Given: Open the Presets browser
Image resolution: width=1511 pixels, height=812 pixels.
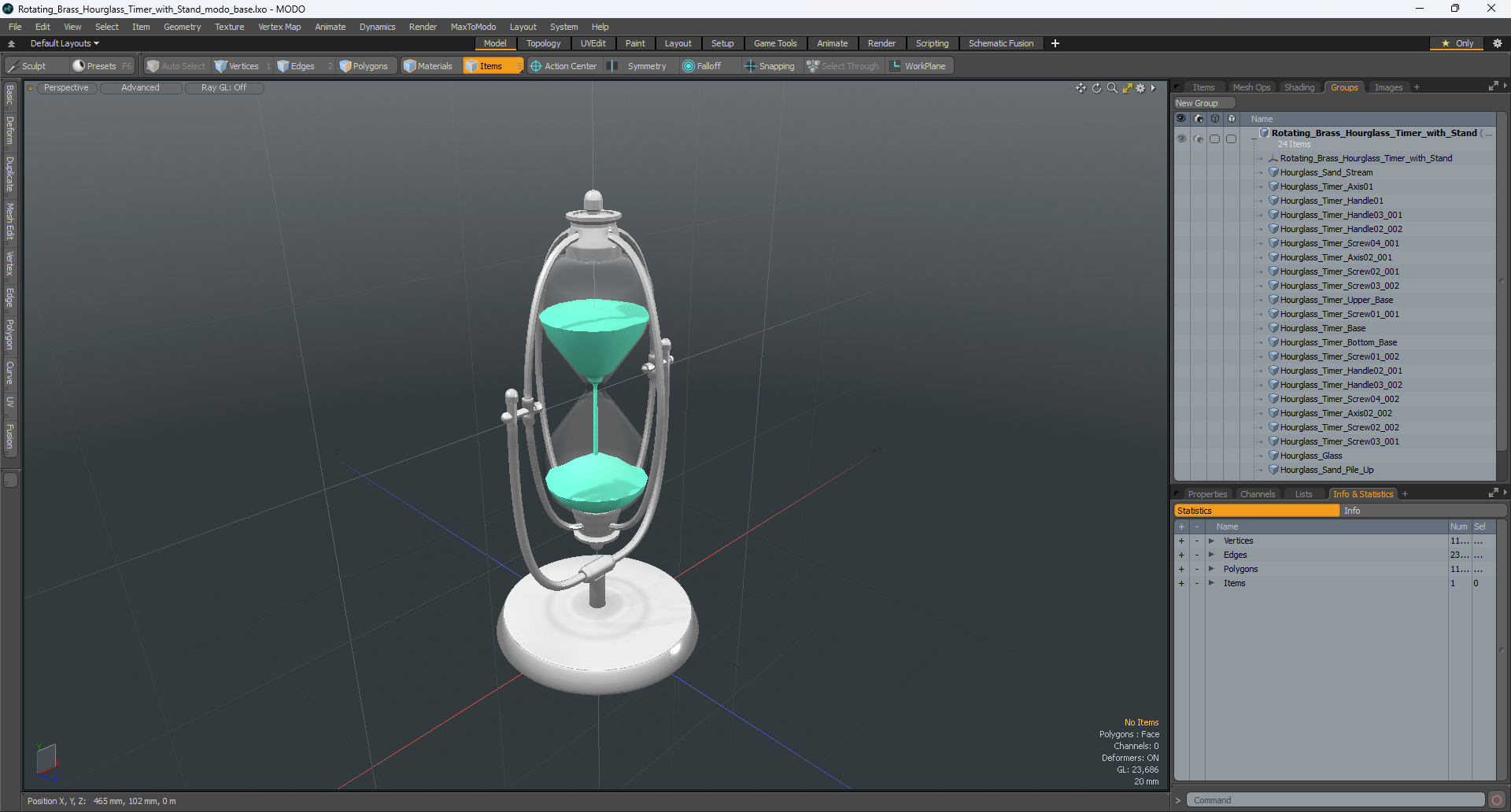Looking at the screenshot, I should 101,66.
